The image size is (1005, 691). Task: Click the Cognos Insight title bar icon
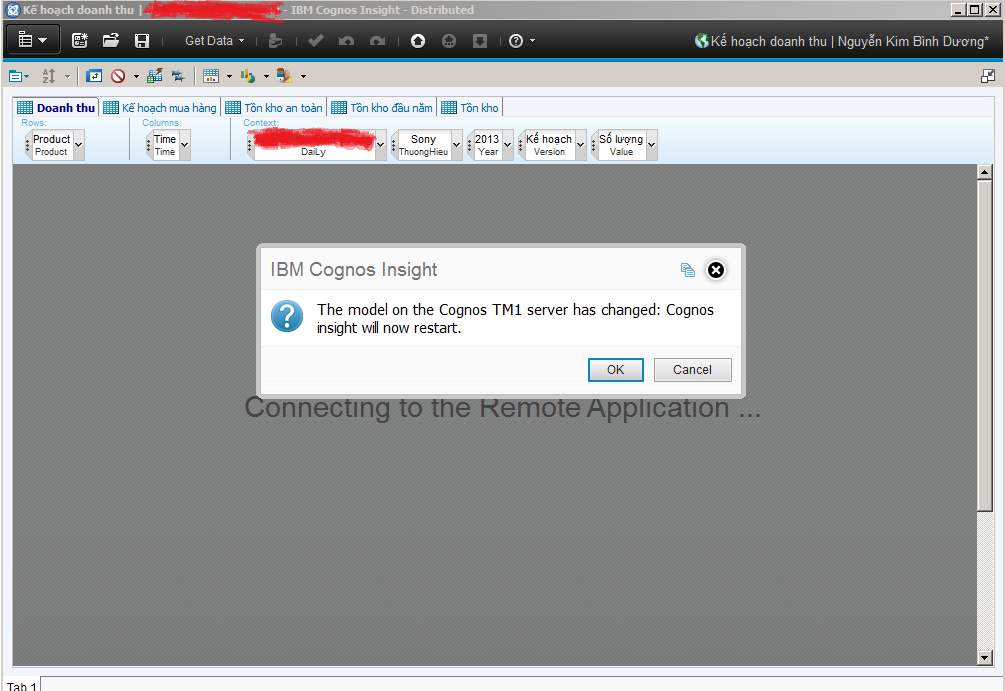click(12, 10)
